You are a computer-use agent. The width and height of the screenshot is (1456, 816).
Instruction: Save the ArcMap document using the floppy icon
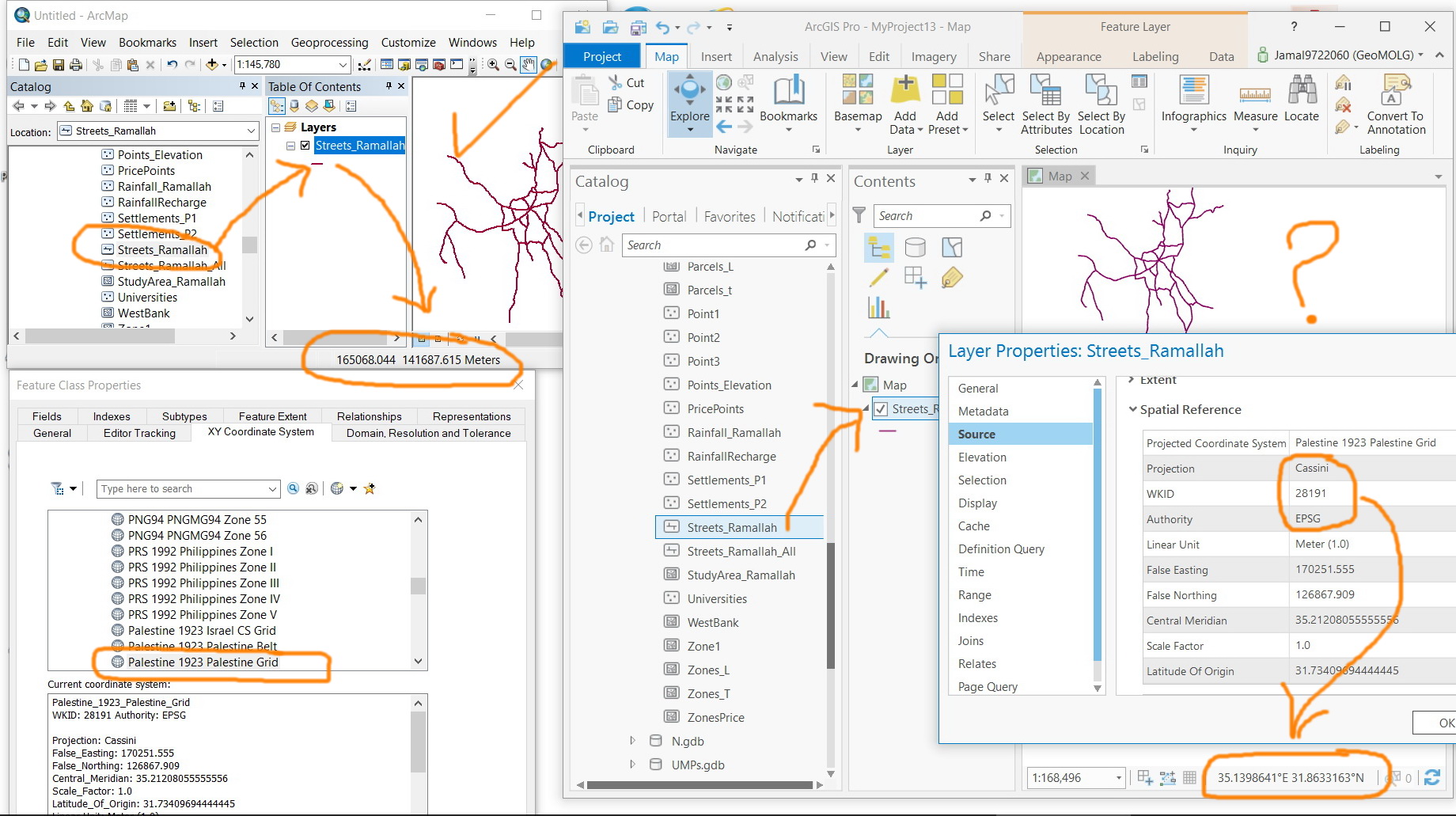pyautogui.click(x=59, y=65)
